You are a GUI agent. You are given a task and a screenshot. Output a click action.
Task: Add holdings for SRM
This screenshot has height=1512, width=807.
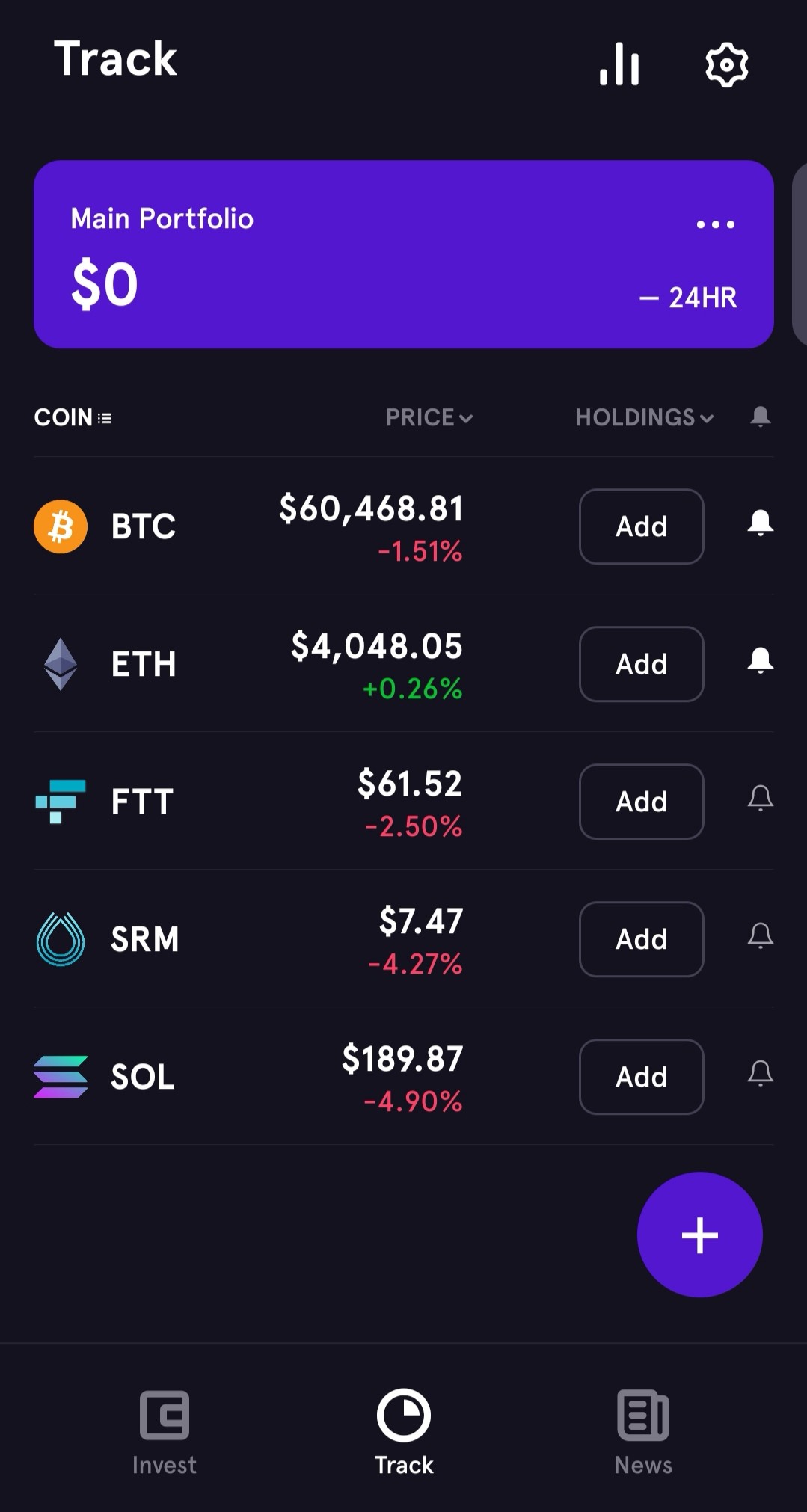pos(642,939)
